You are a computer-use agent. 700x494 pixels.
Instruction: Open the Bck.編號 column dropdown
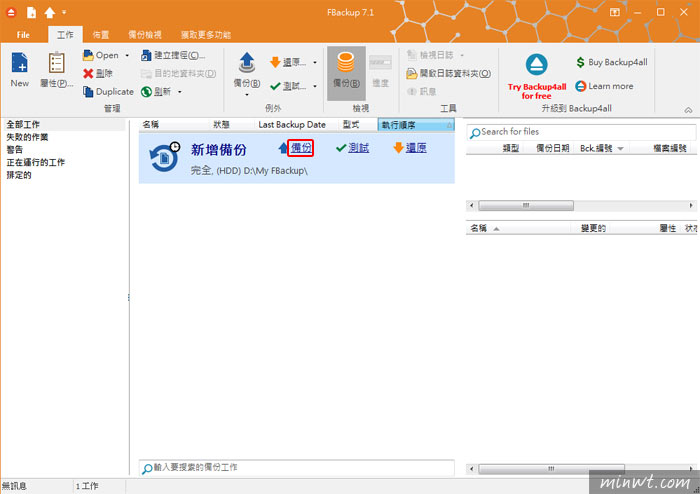tap(621, 149)
